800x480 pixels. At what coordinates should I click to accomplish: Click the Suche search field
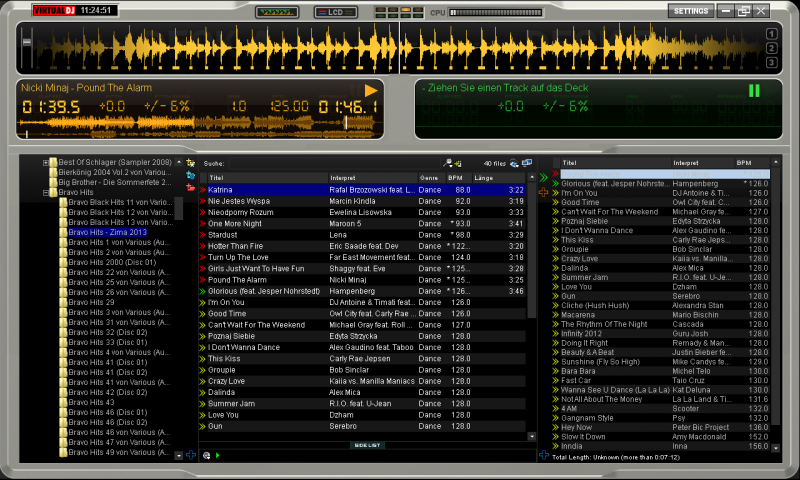click(x=334, y=163)
